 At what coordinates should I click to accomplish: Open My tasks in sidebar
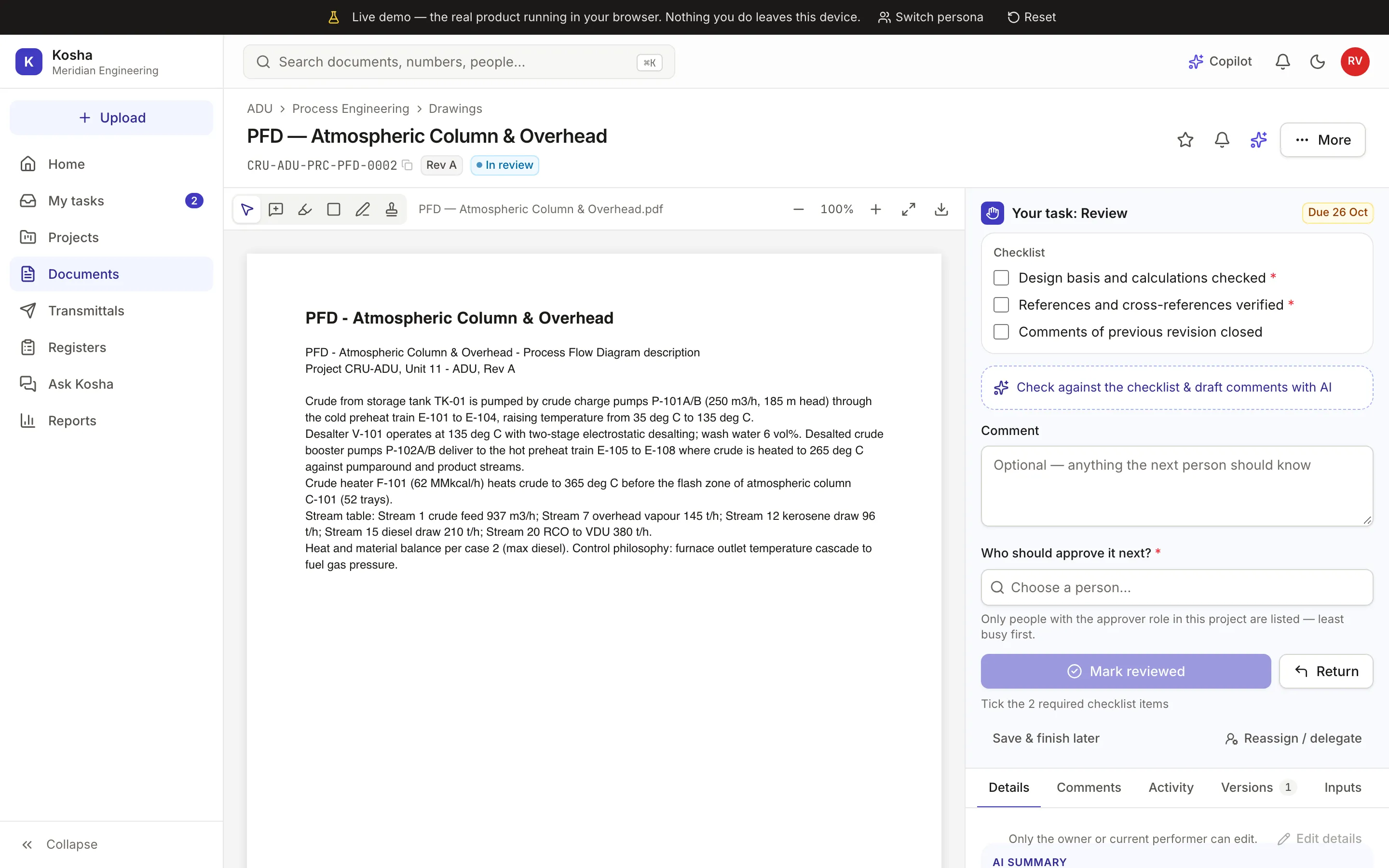pyautogui.click(x=111, y=201)
